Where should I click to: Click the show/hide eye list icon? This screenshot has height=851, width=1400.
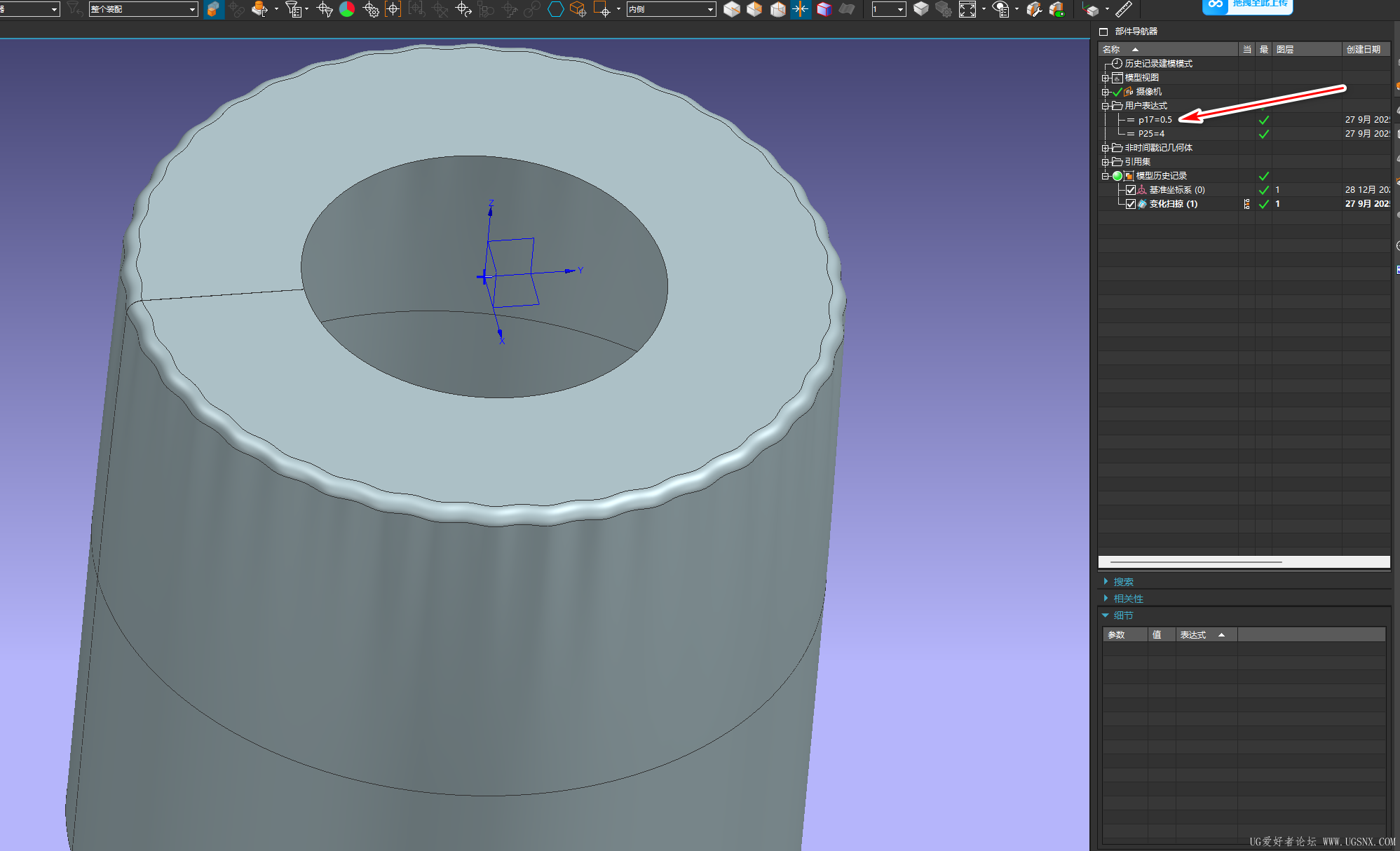[1001, 9]
